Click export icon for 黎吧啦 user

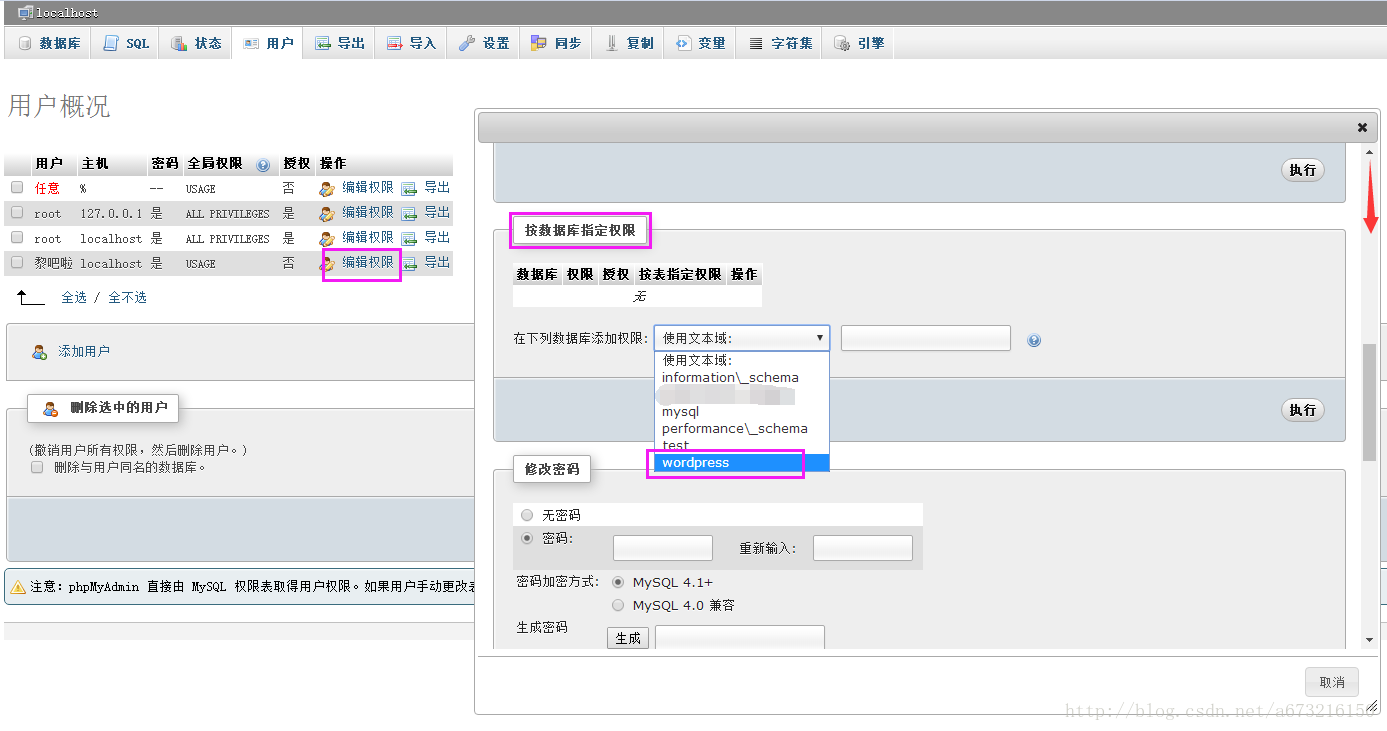(409, 263)
